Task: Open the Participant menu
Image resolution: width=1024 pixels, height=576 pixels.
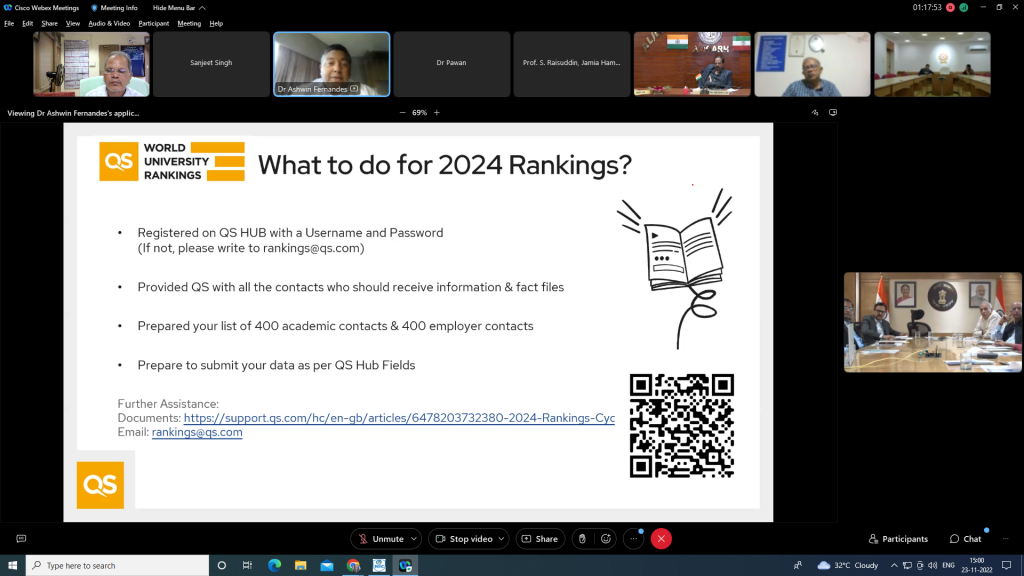Action: click(153, 24)
